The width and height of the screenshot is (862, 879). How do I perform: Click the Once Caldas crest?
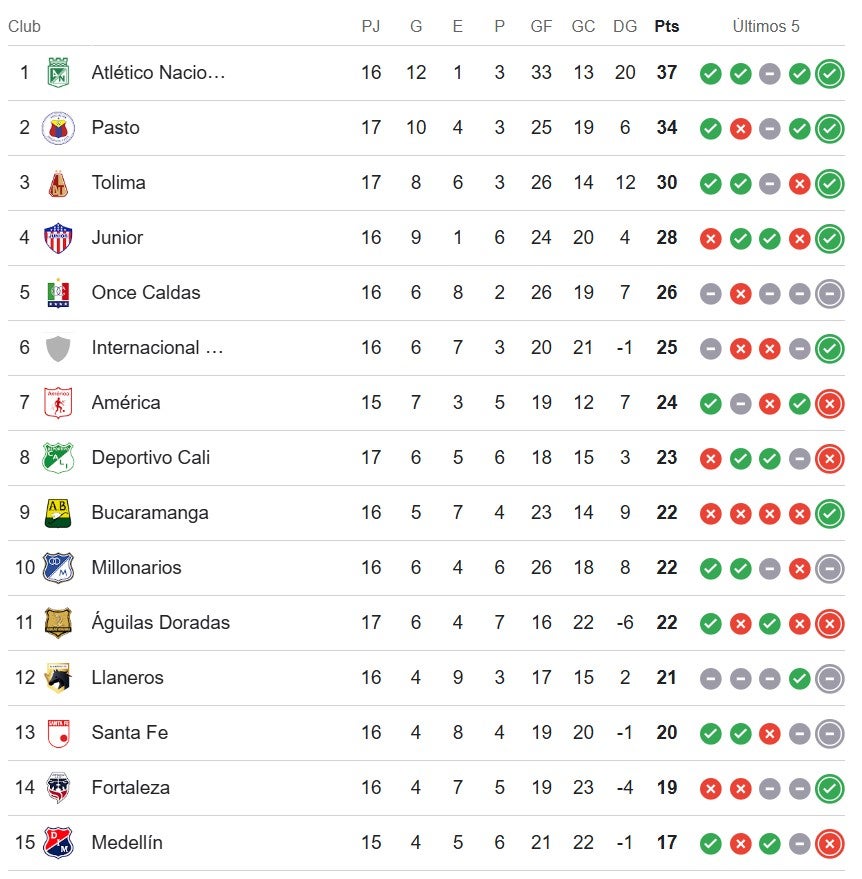[x=58, y=293]
